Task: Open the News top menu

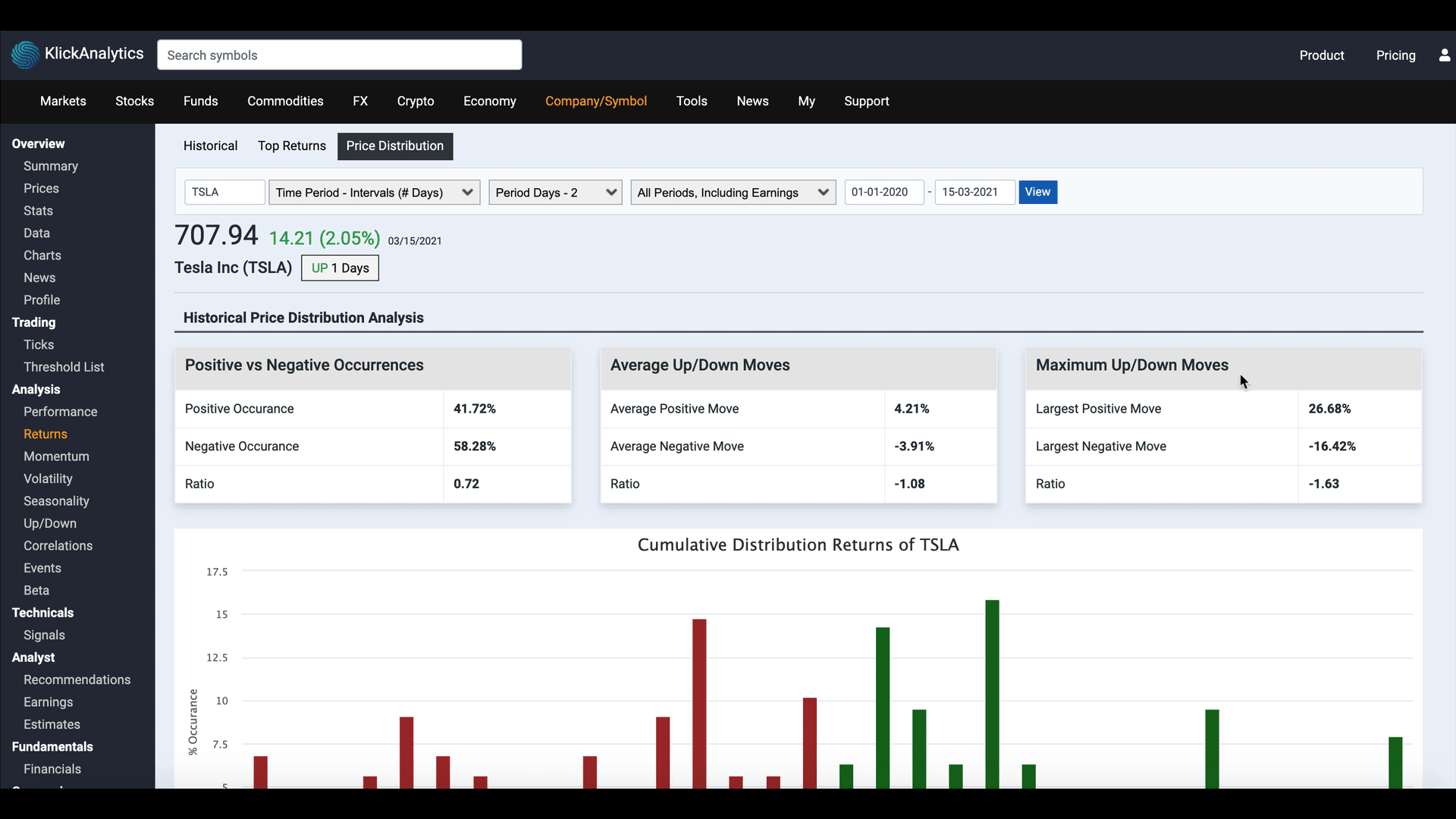Action: 752,101
